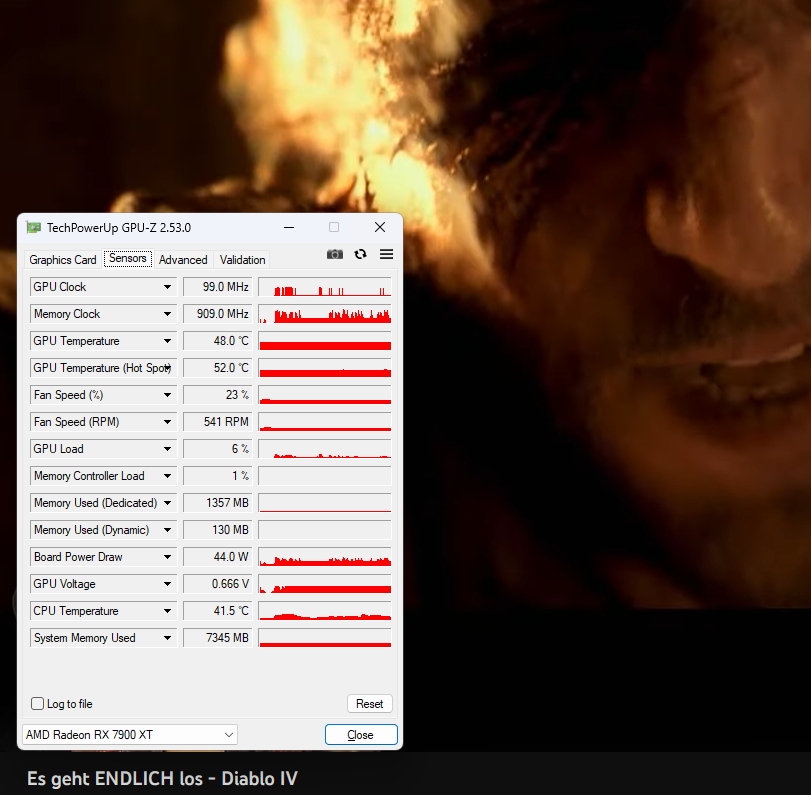Open the GPU Voltage sensor dropdown
811x795 pixels.
tap(167, 584)
